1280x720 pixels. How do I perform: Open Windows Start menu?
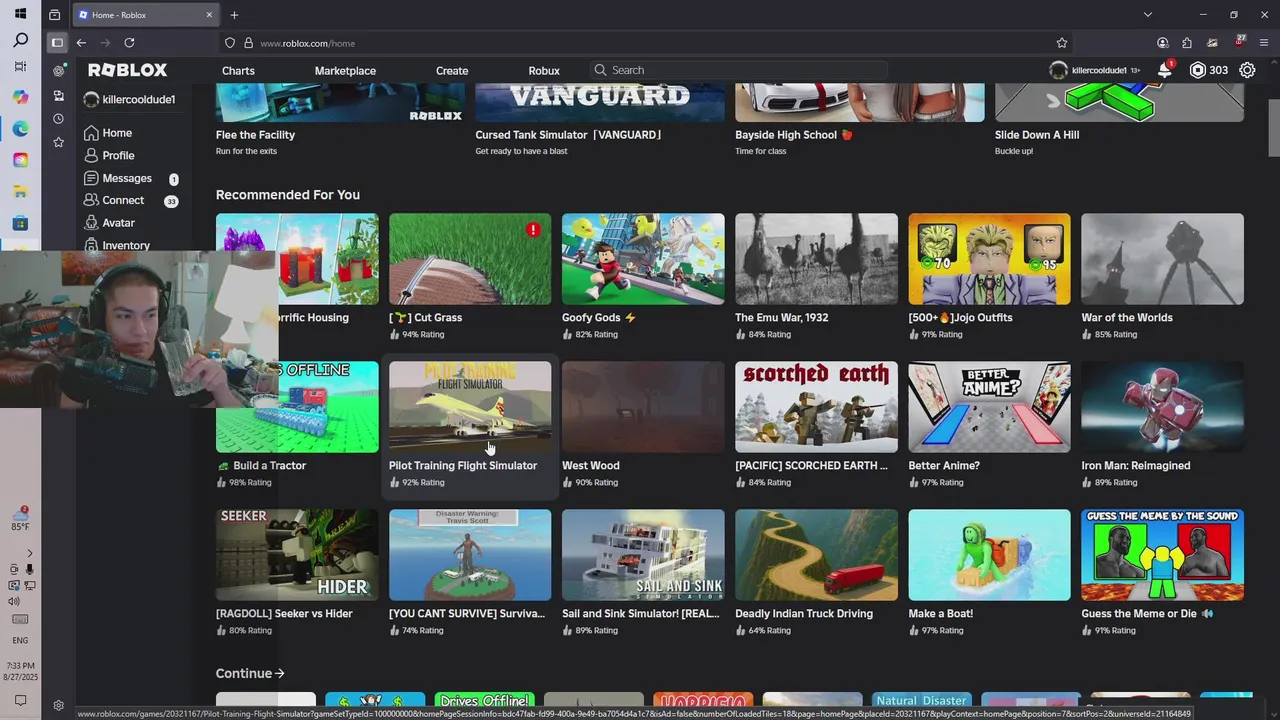point(20,14)
